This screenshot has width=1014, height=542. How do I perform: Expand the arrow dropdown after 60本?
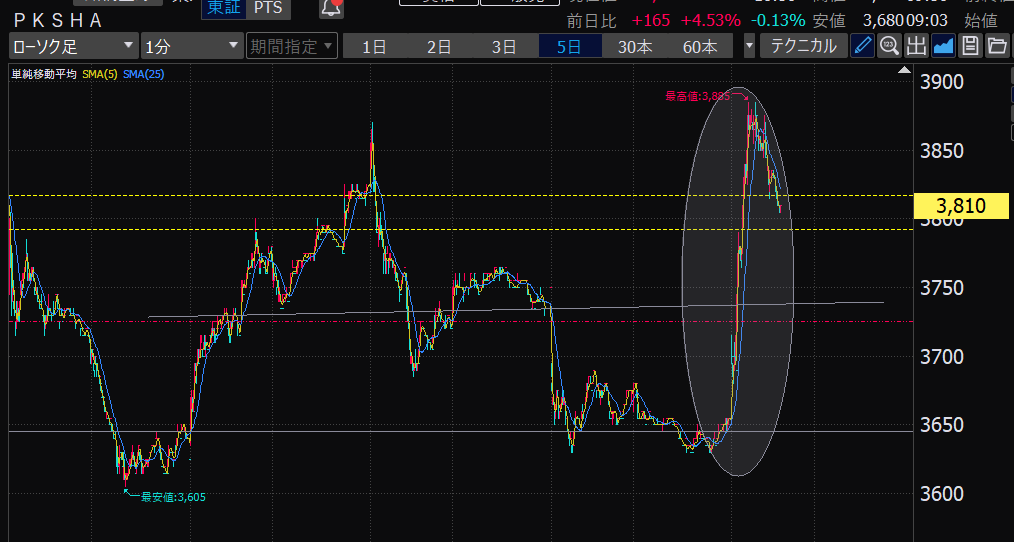[749, 46]
